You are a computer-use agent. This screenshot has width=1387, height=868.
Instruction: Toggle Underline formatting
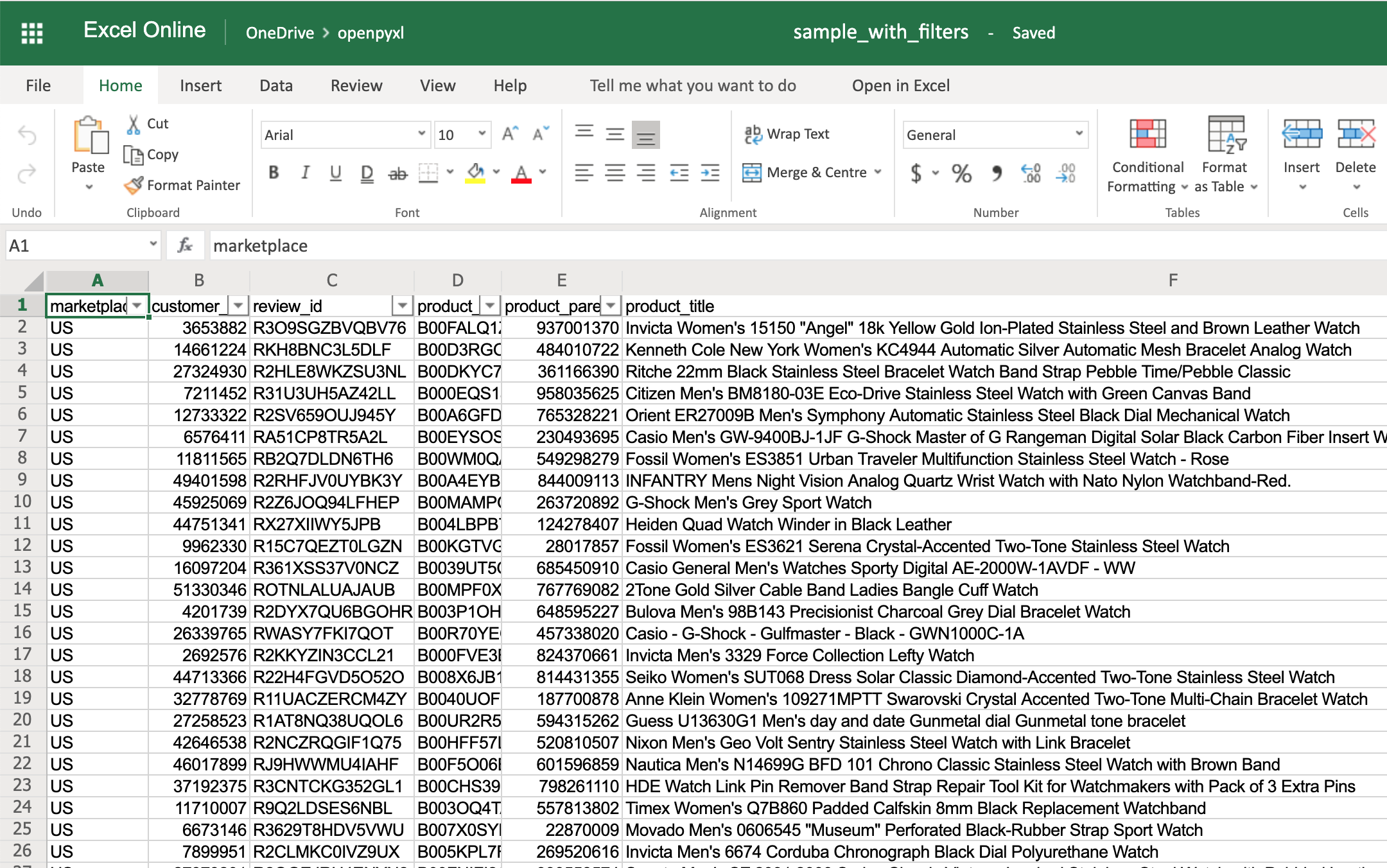click(335, 172)
